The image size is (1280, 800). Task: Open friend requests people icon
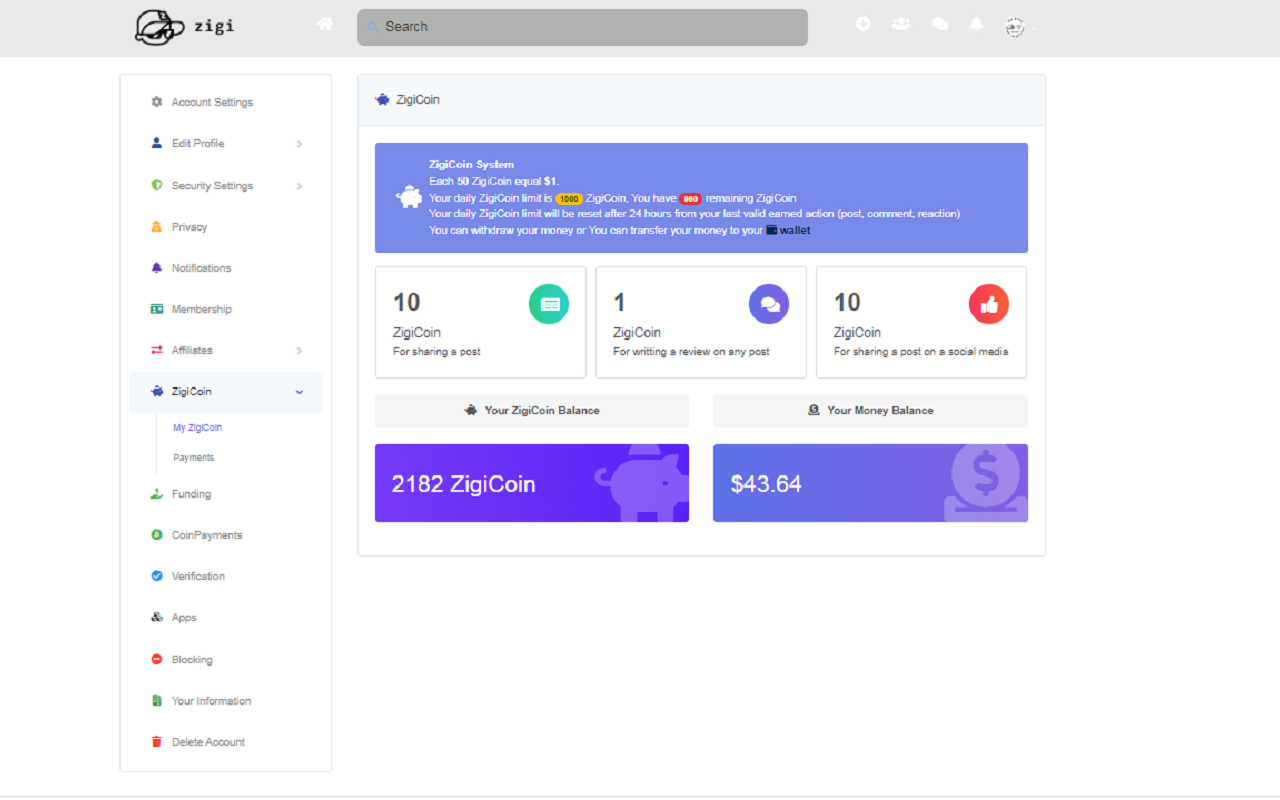point(901,24)
